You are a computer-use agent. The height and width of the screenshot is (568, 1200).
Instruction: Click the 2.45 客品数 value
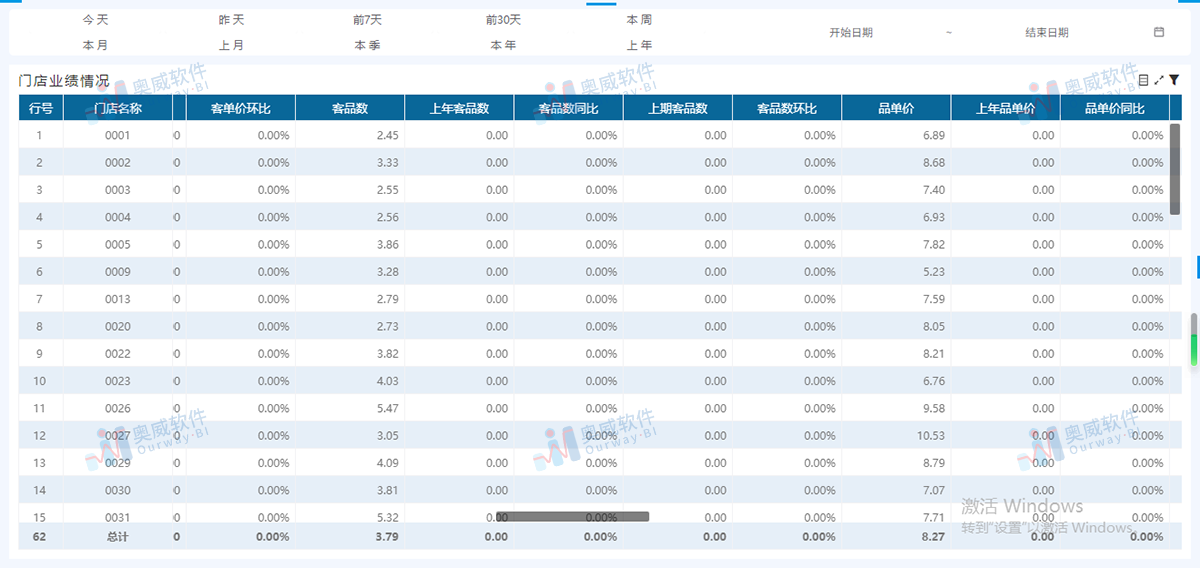coord(388,135)
